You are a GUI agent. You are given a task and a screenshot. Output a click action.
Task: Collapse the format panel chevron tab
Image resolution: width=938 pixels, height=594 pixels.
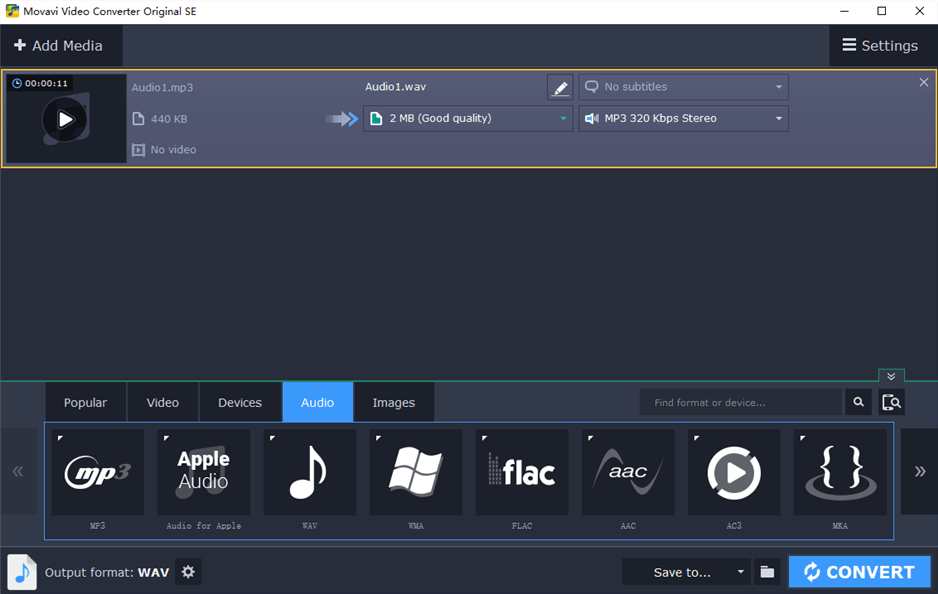[x=891, y=376]
